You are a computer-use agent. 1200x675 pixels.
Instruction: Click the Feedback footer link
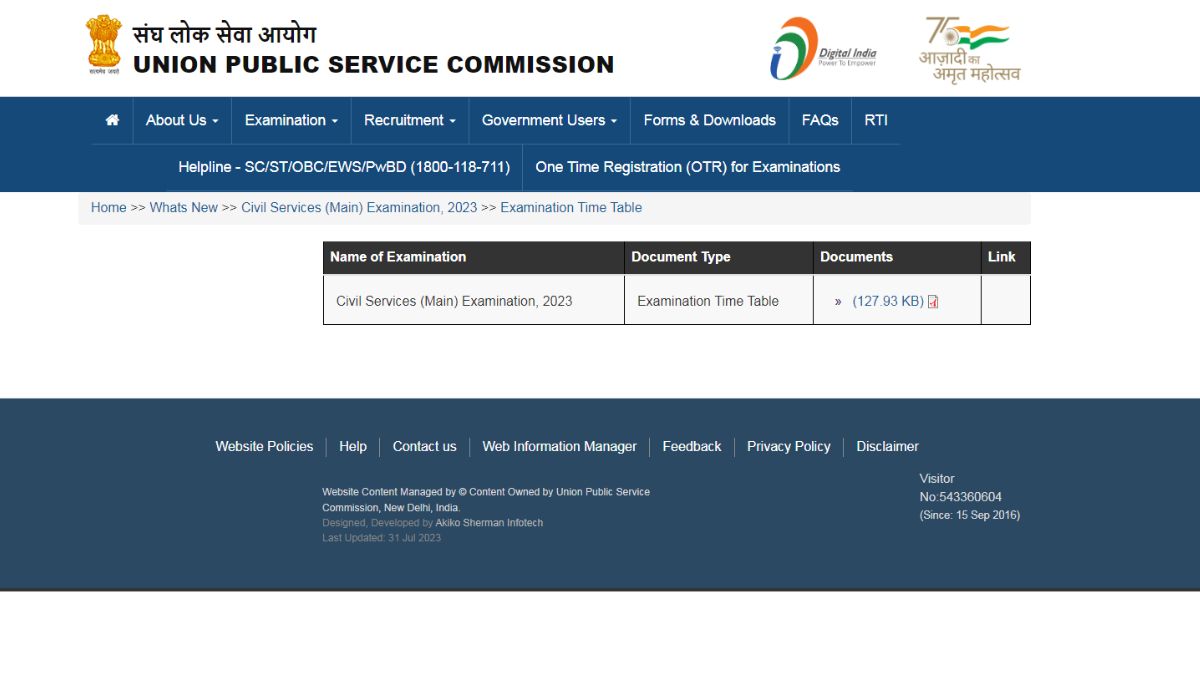pyautogui.click(x=691, y=447)
